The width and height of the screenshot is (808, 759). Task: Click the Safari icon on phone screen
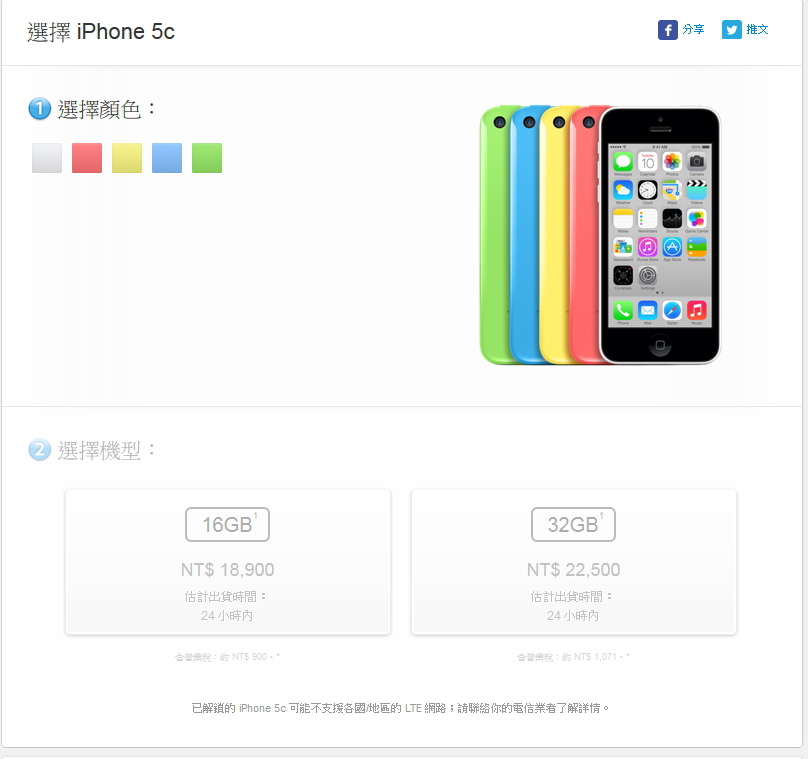(x=672, y=310)
